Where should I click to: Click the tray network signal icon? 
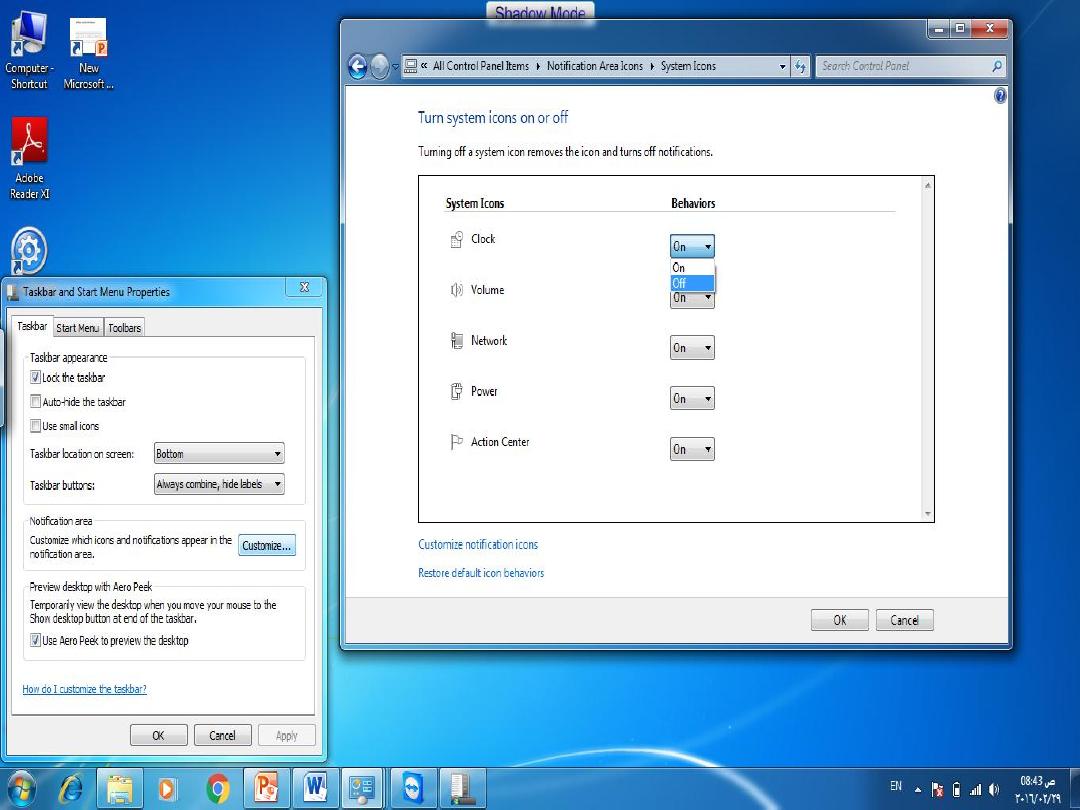975,789
